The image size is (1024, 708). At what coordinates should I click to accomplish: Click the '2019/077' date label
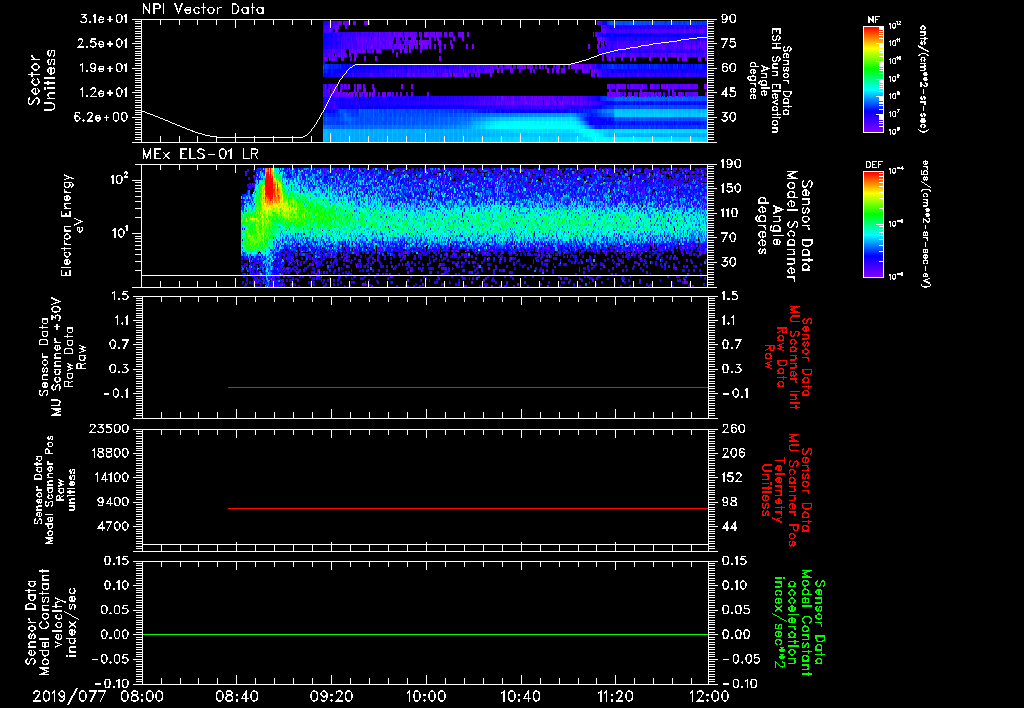coord(69,696)
